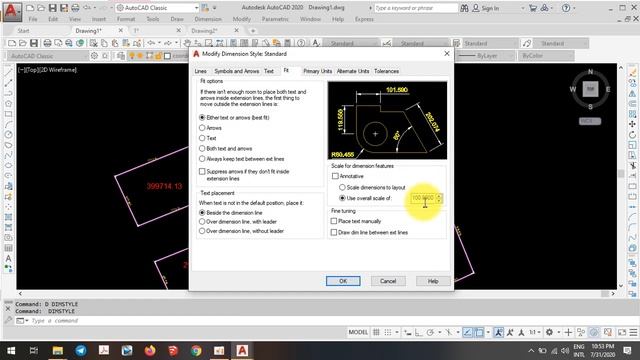
Task: Expand Help dropdown arrow in title bar
Action: coord(574,8)
